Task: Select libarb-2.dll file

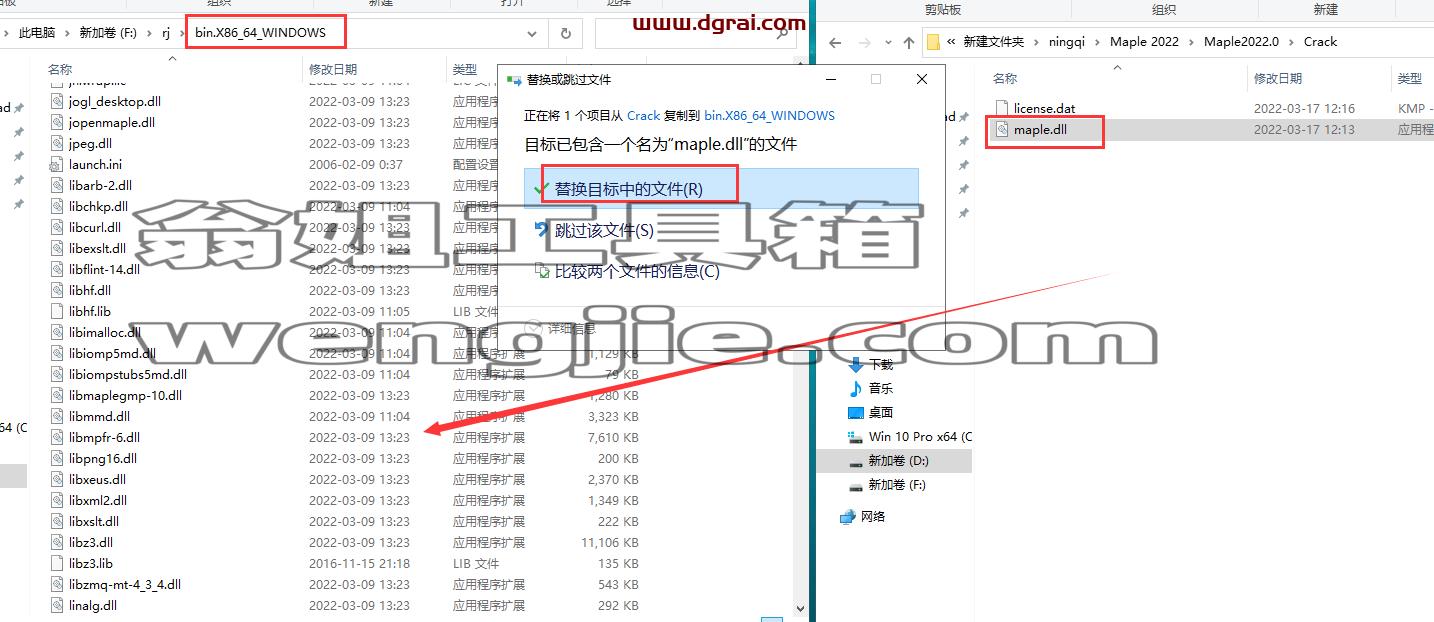Action: [100, 185]
